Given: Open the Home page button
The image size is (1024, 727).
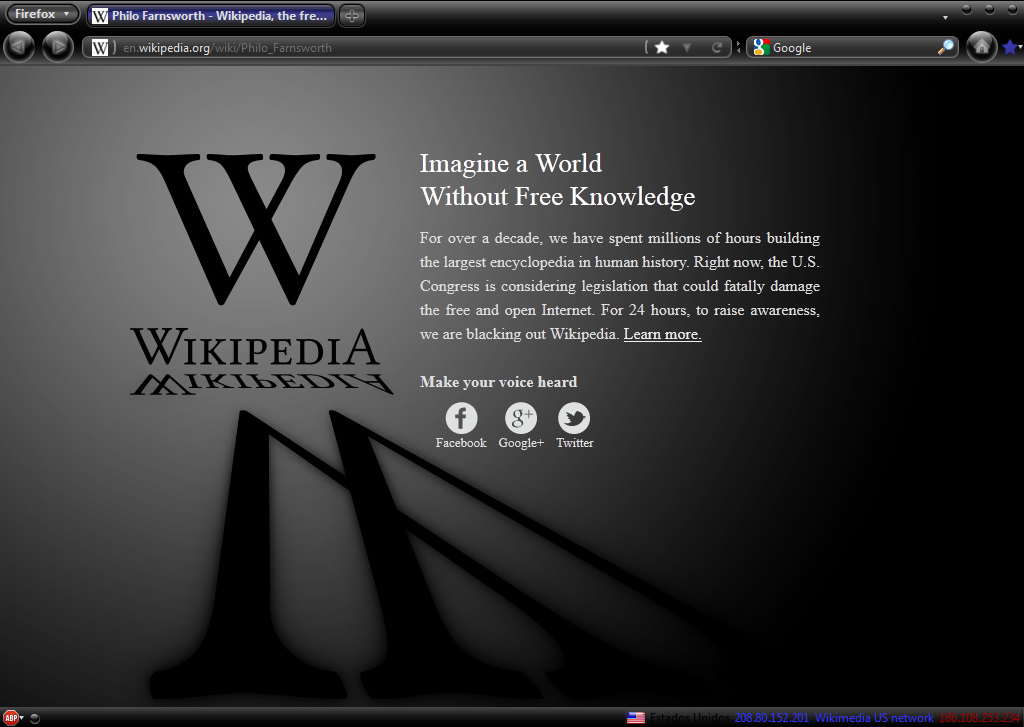Looking at the screenshot, I should 981,47.
